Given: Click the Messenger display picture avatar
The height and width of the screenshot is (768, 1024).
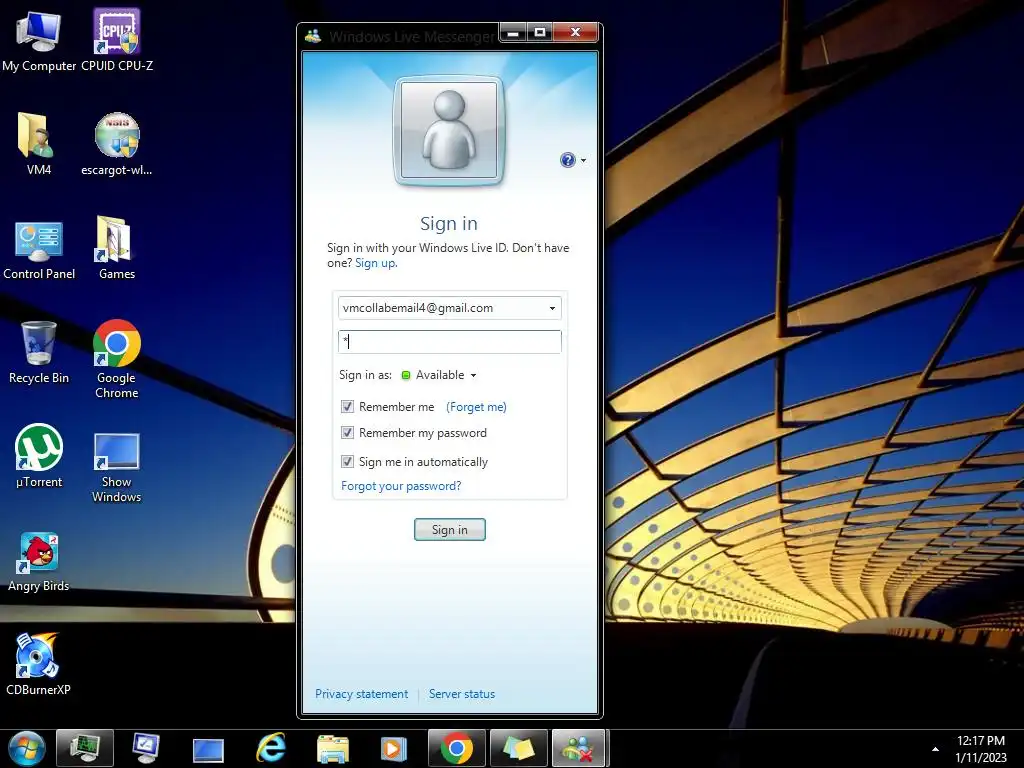Looking at the screenshot, I should click(449, 130).
